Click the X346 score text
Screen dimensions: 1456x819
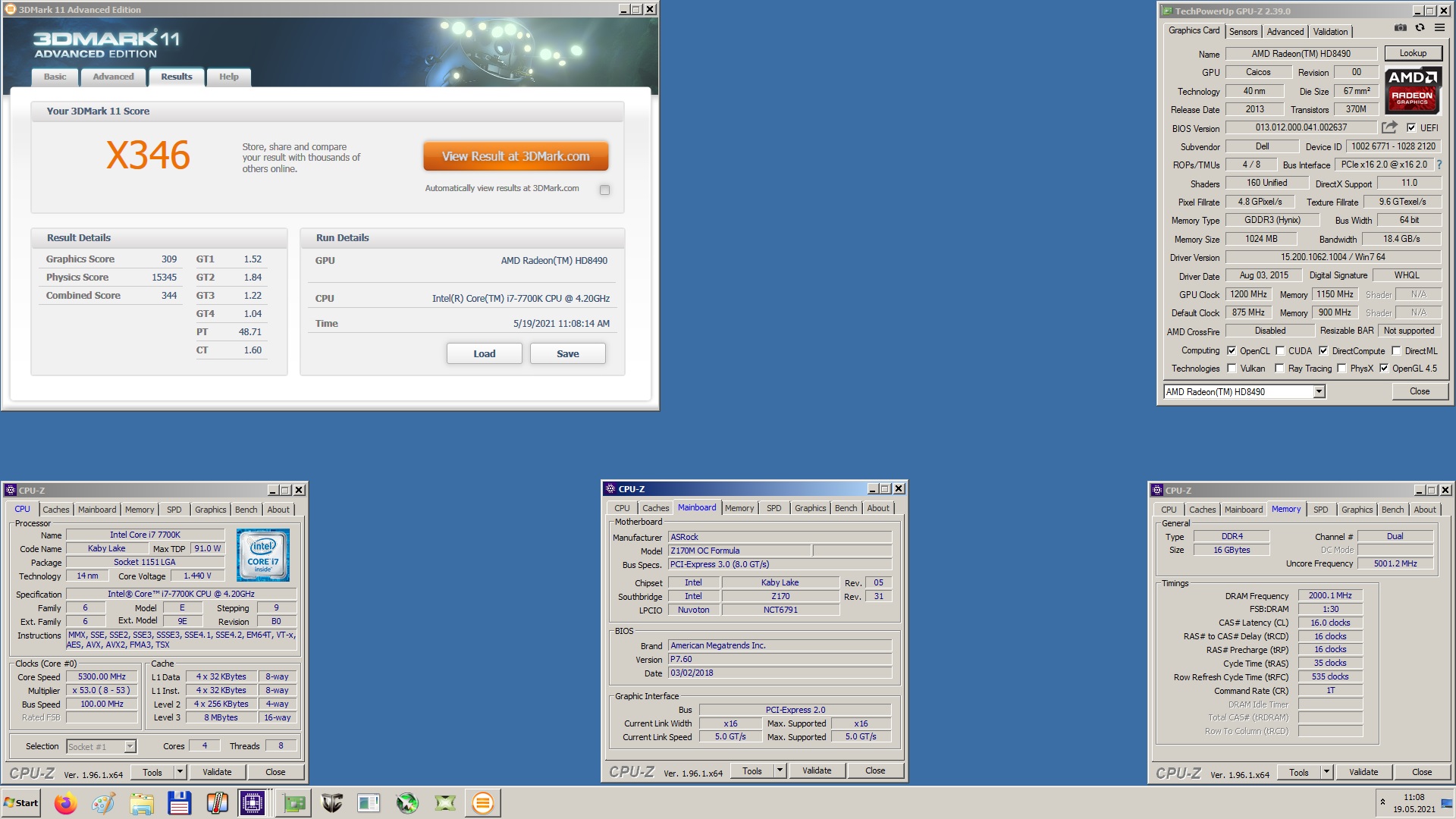tap(148, 155)
